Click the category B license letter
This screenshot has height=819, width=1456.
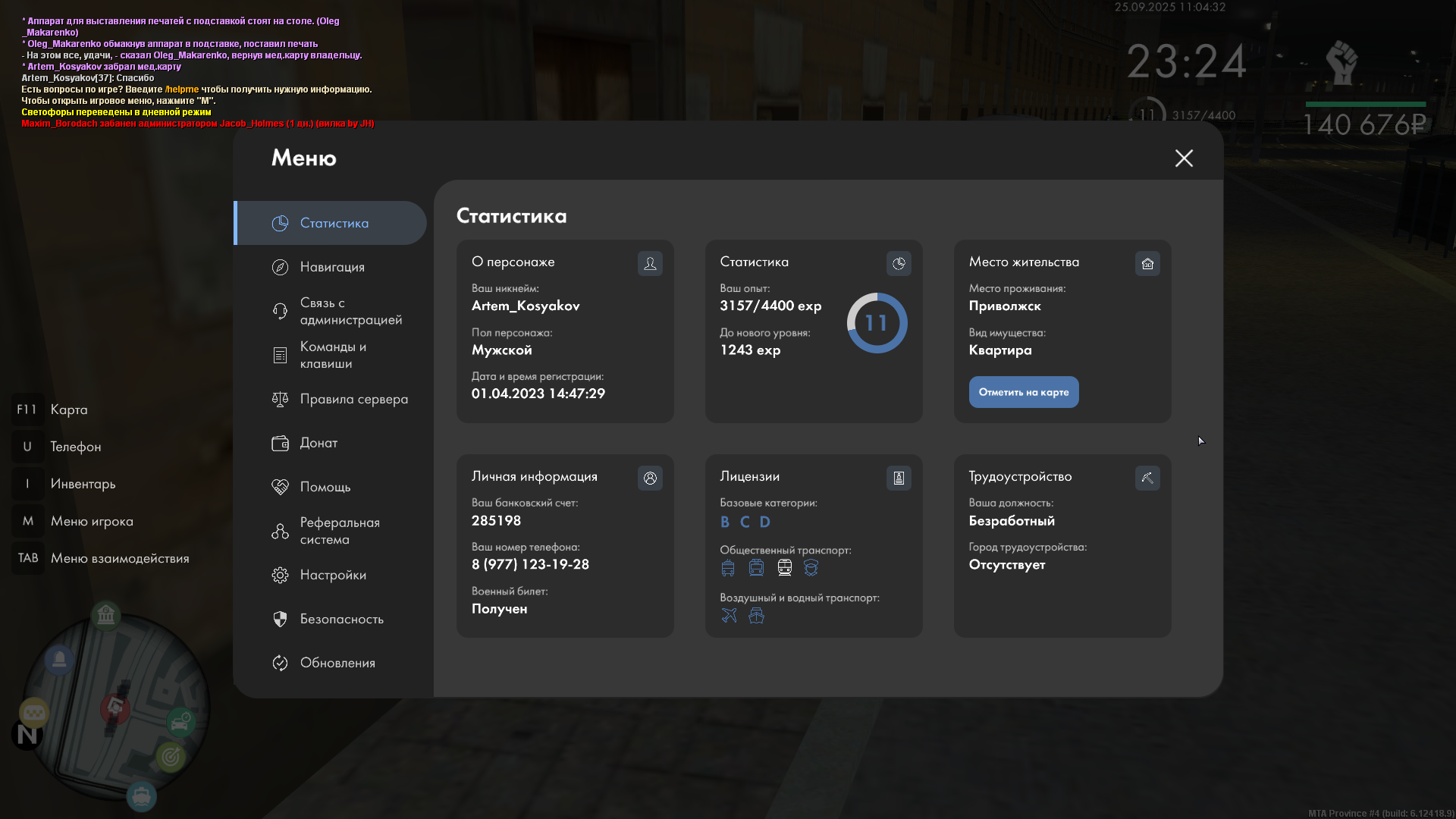point(725,522)
